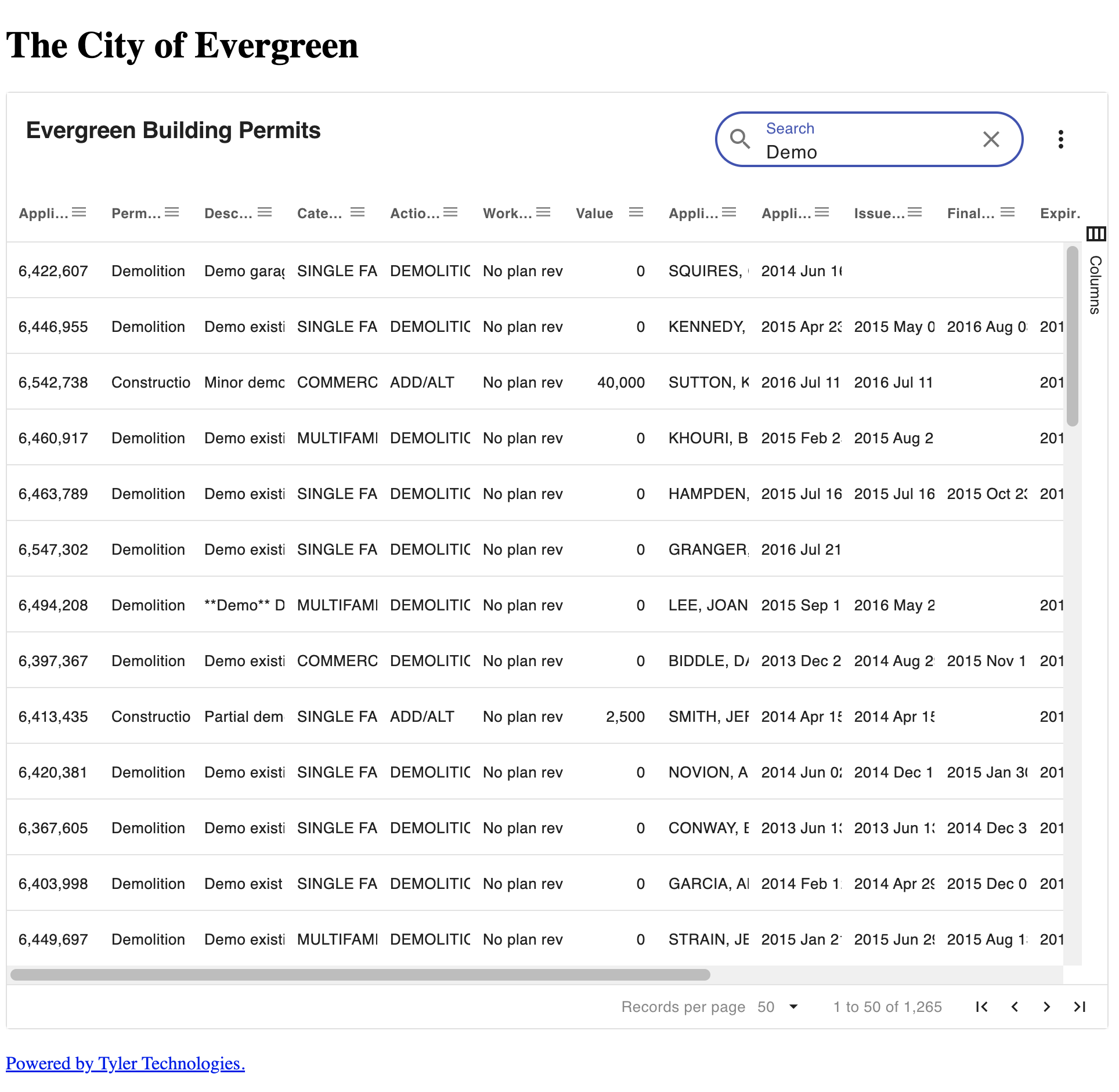Open the three-dot more options menu
Image resolution: width=1119 pixels, height=1092 pixels.
[x=1061, y=139]
